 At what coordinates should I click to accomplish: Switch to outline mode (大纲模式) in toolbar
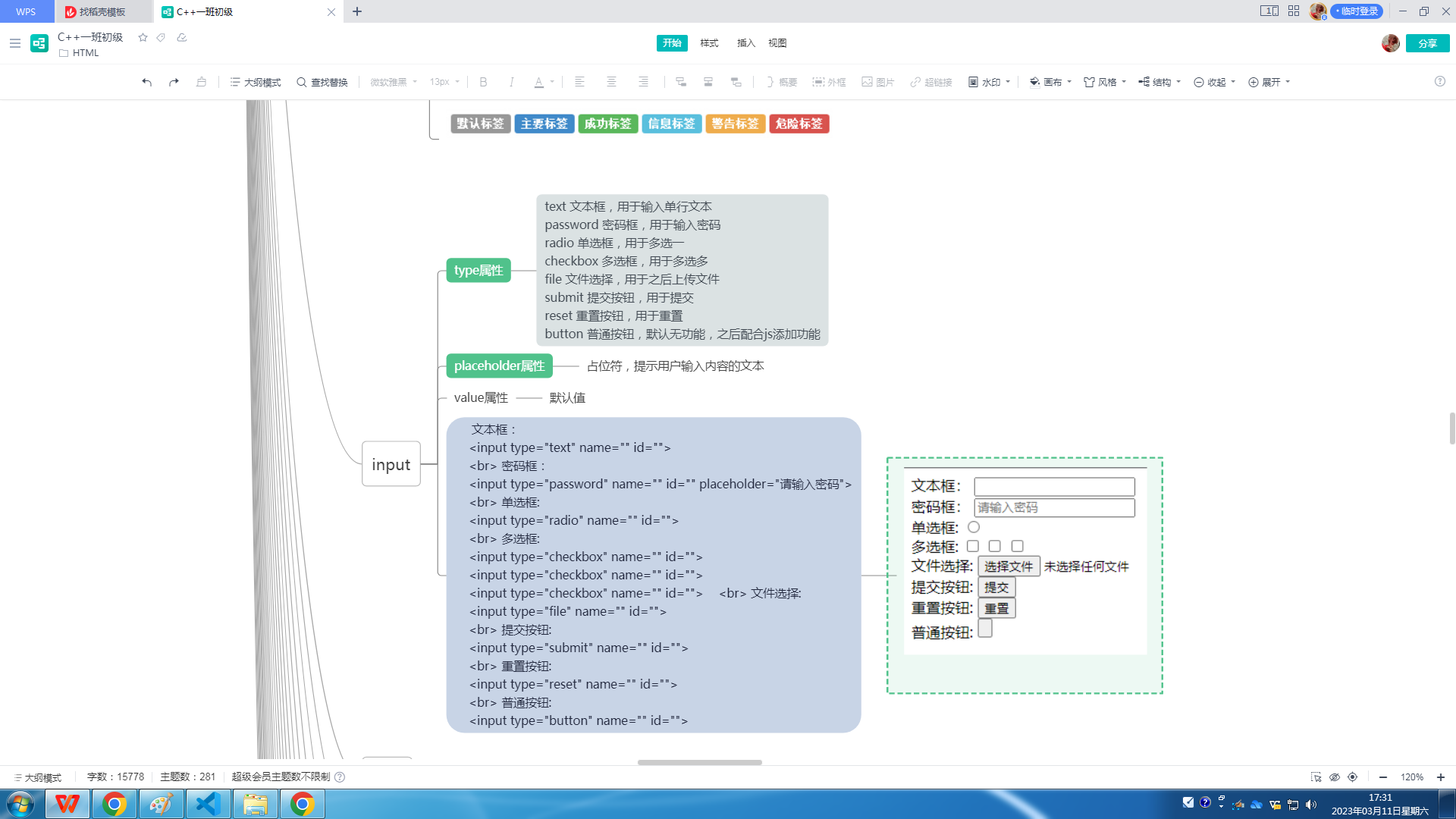tap(256, 82)
